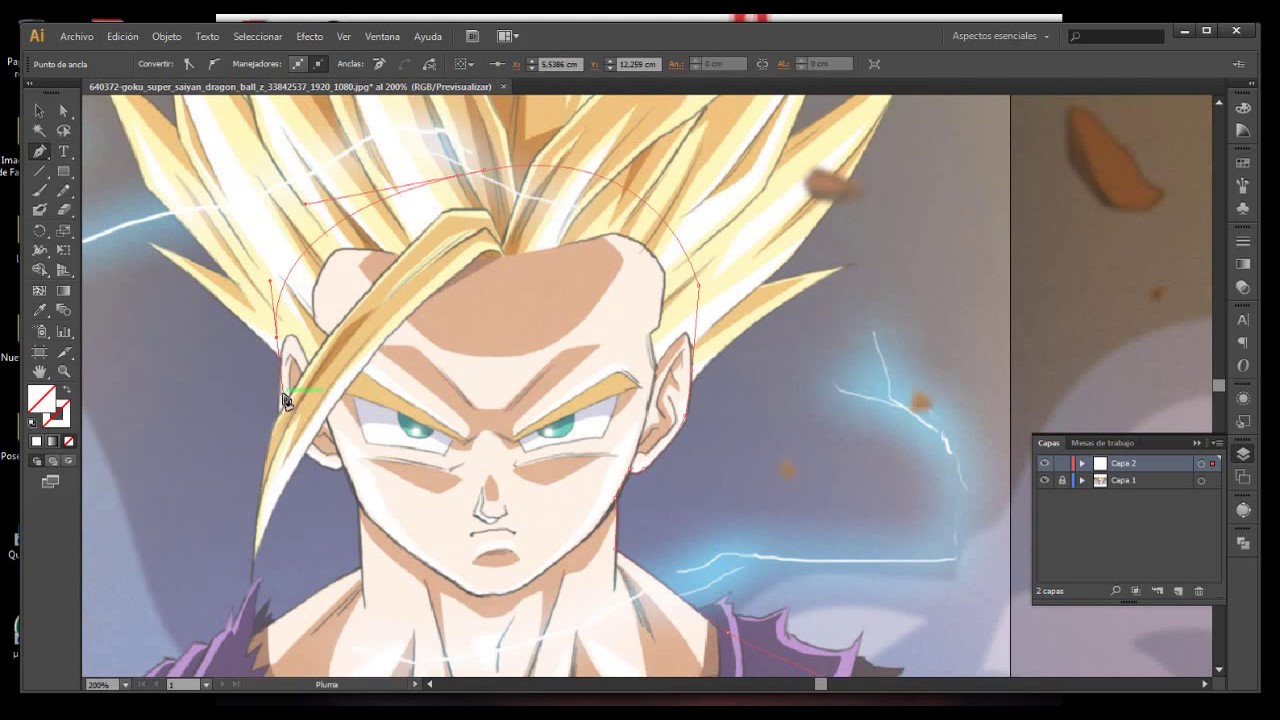Viewport: 1280px width, 720px height.
Task: Select the Eyedropper tool
Action: pyautogui.click(x=39, y=311)
